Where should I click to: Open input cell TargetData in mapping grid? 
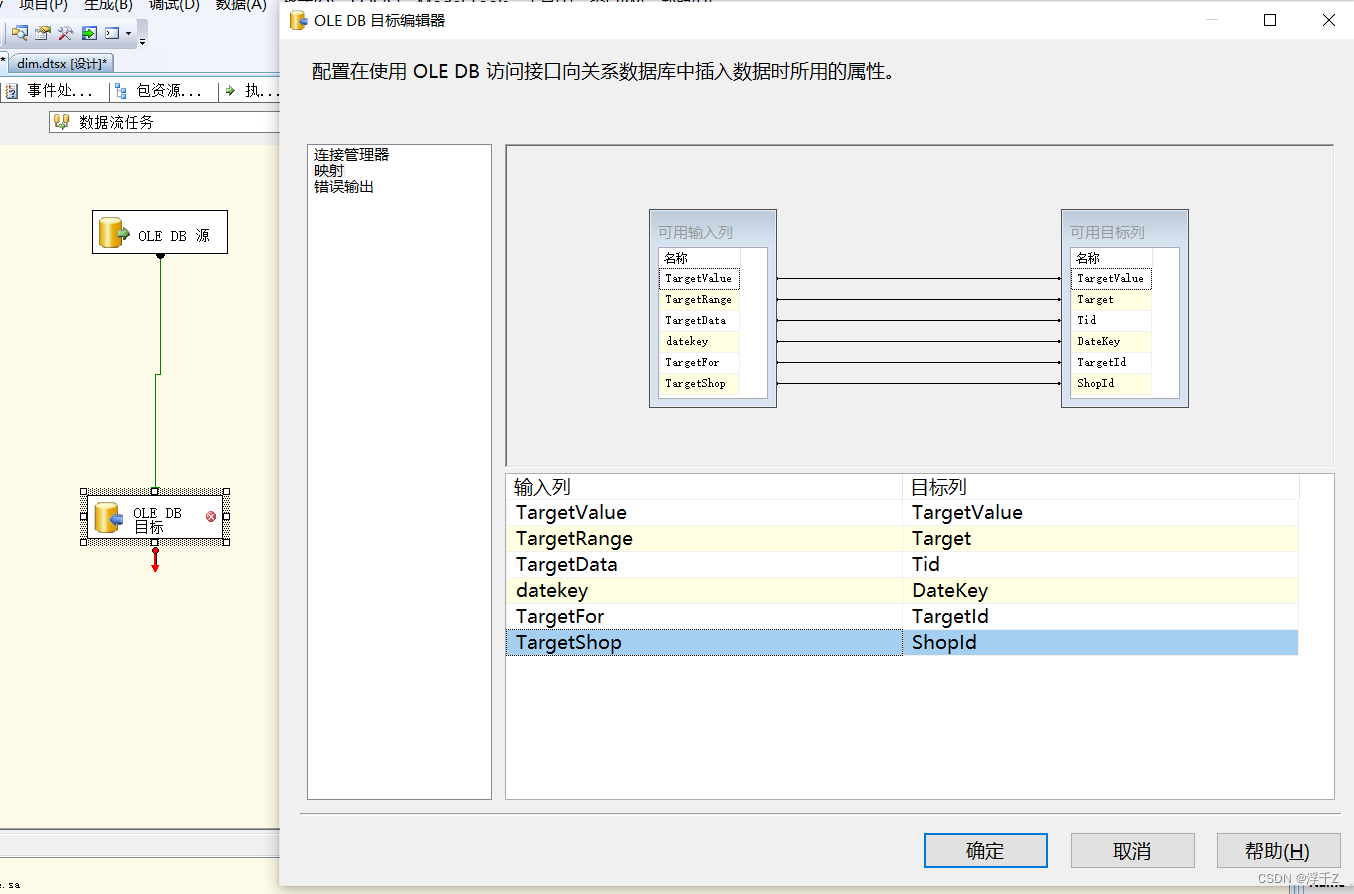(x=704, y=565)
